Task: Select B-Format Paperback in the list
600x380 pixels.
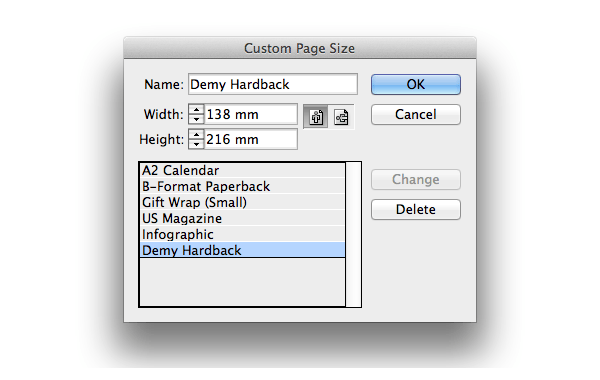Action: coord(242,186)
